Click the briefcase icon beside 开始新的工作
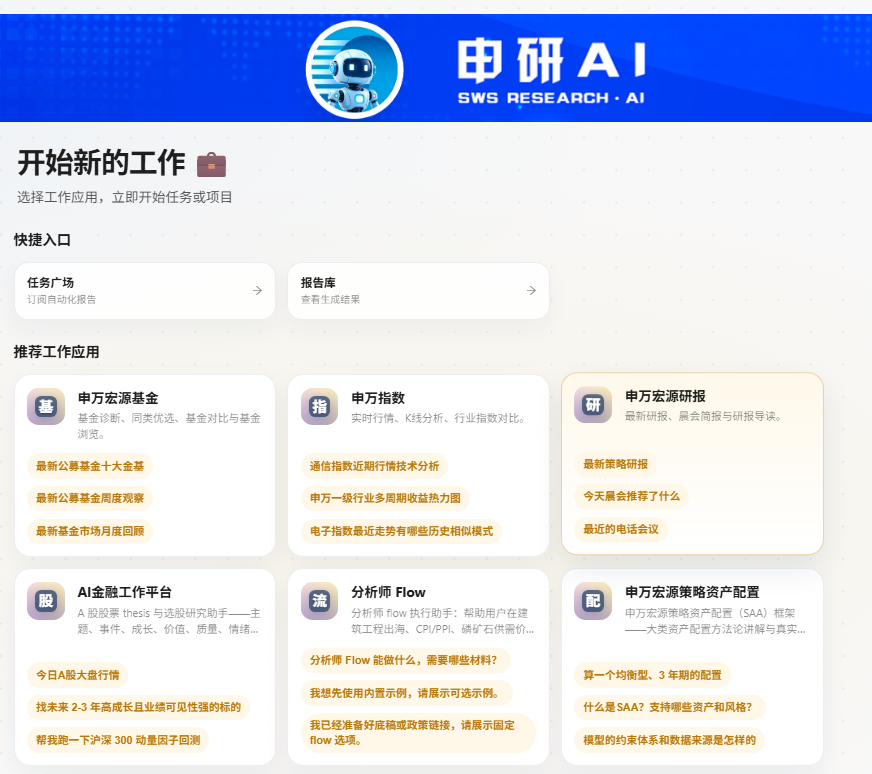Screen dimensions: 872x774 tap(211, 164)
